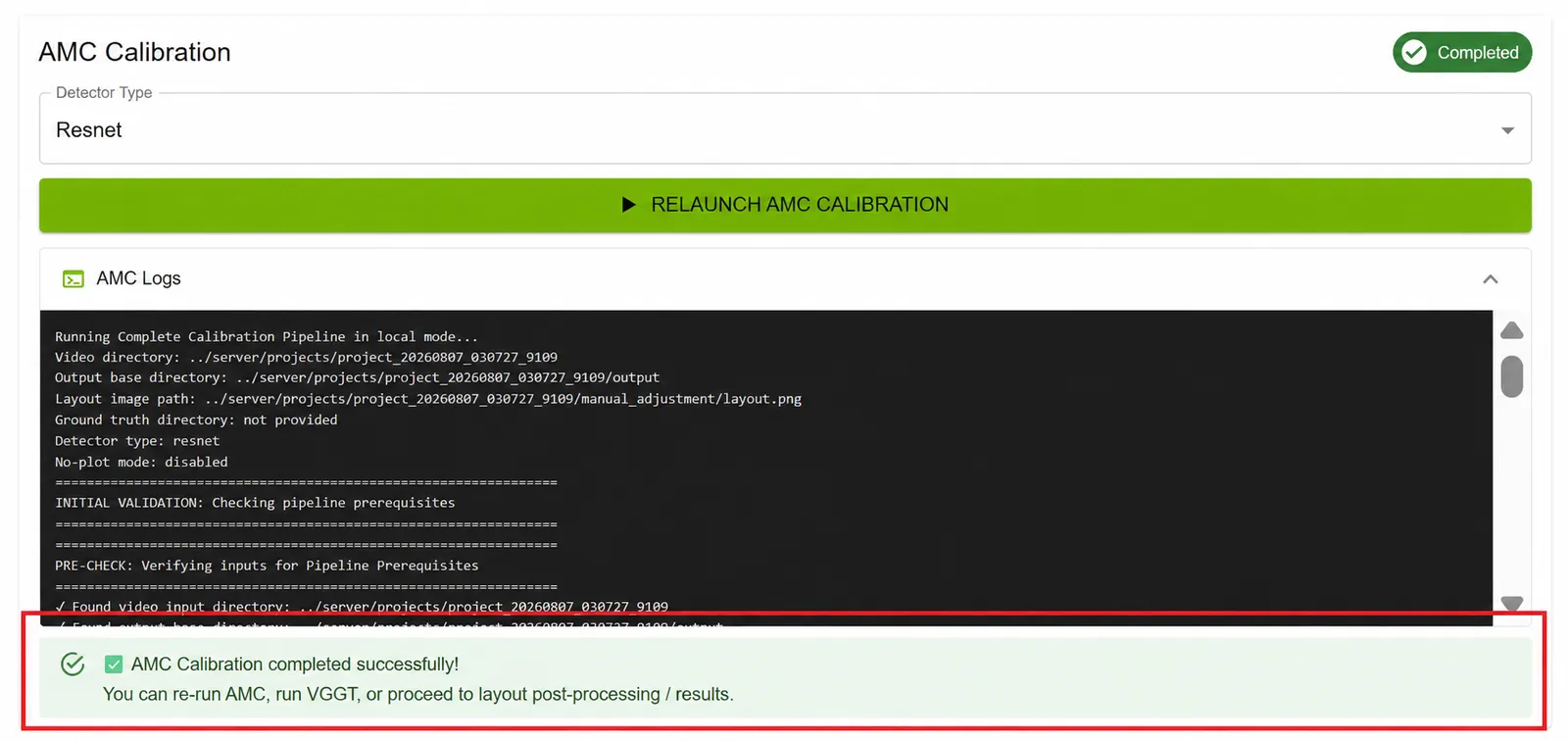Image resolution: width=1568 pixels, height=741 pixels.
Task: Click the checkmark icon in Completed badge
Action: (1414, 52)
